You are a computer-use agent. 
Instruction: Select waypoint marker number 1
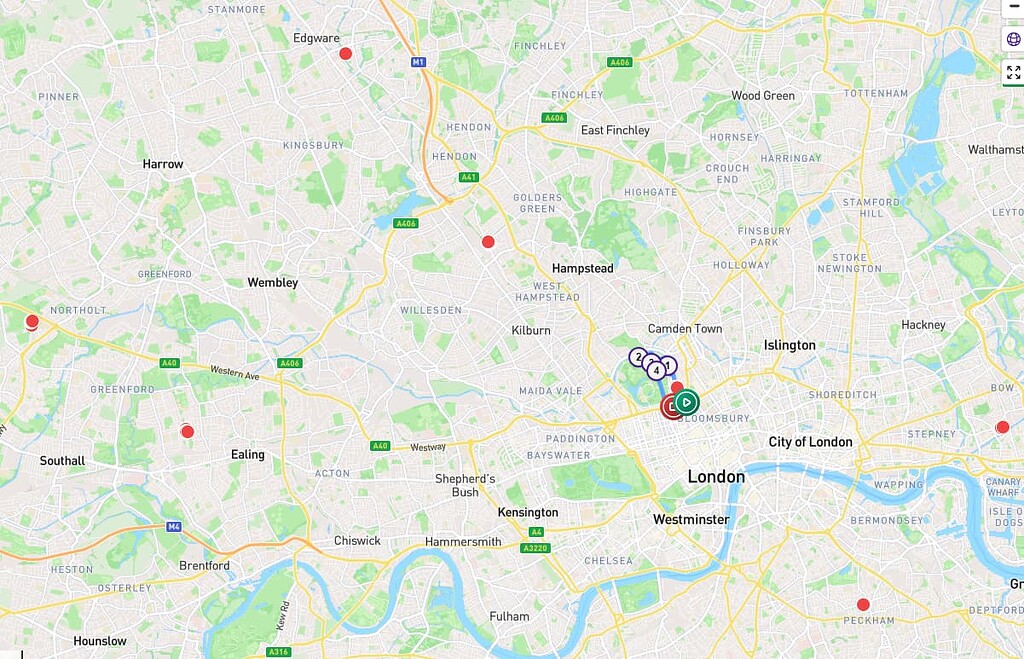pos(667,365)
